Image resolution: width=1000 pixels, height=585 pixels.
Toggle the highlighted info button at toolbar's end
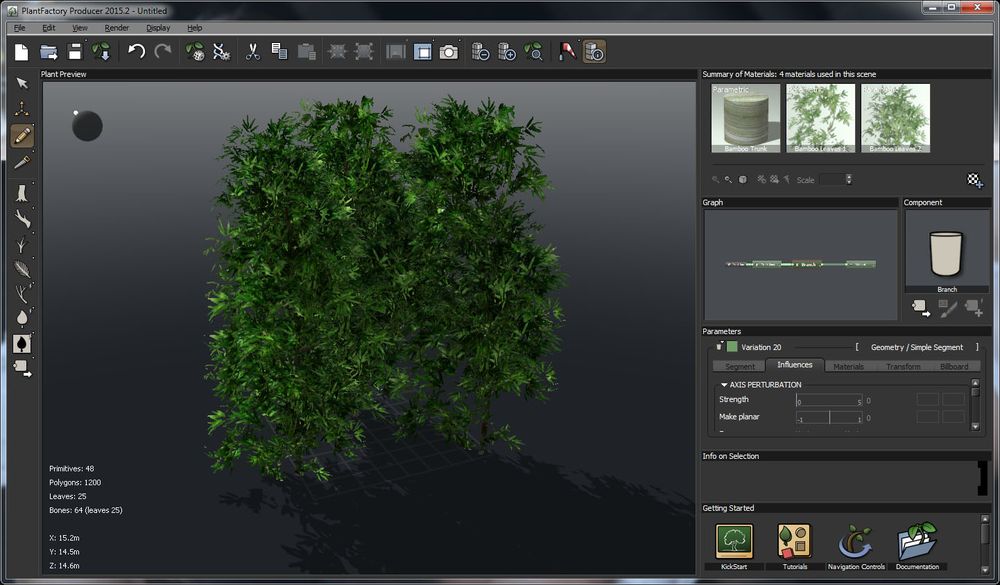(x=596, y=52)
